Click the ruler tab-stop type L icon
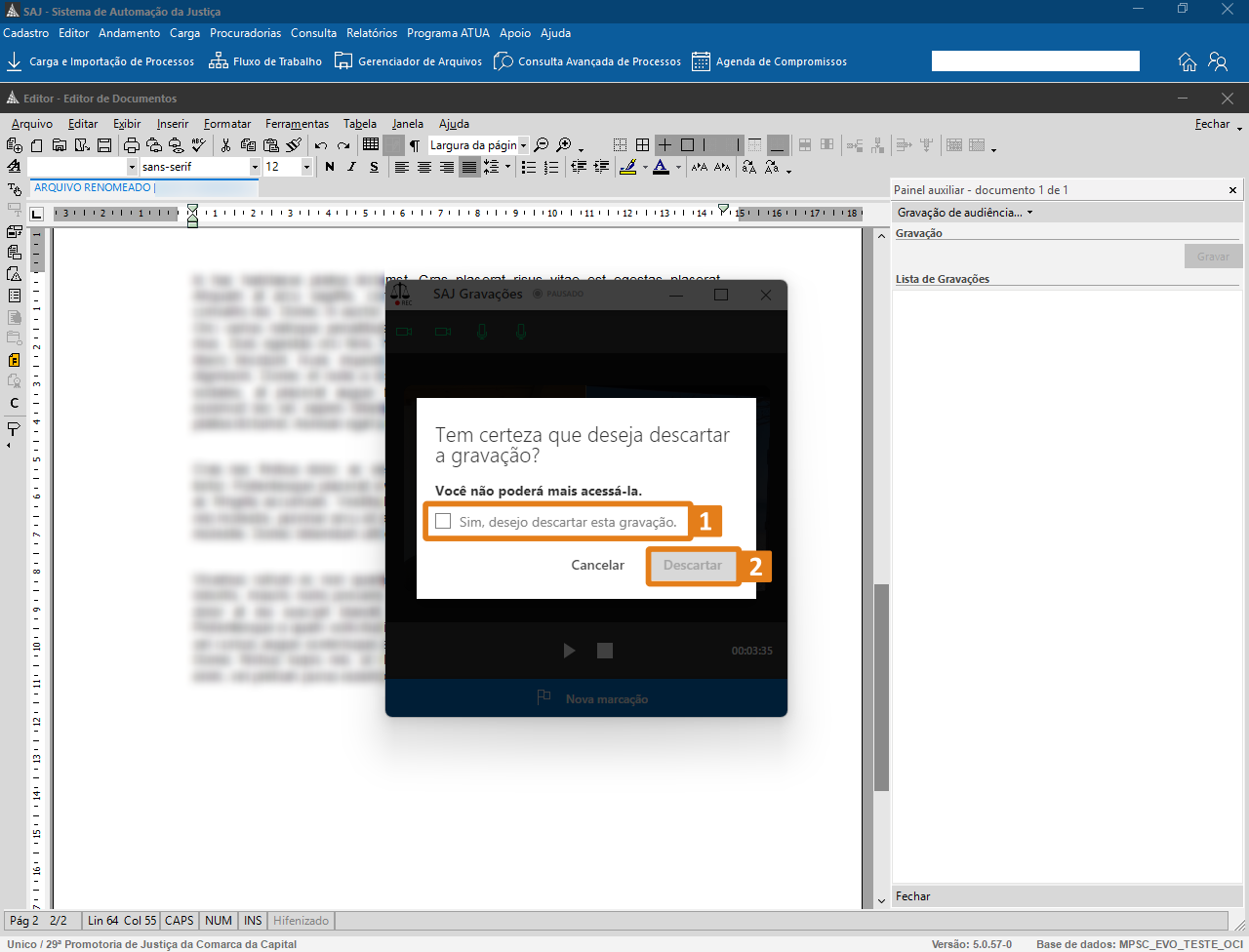 point(37,214)
